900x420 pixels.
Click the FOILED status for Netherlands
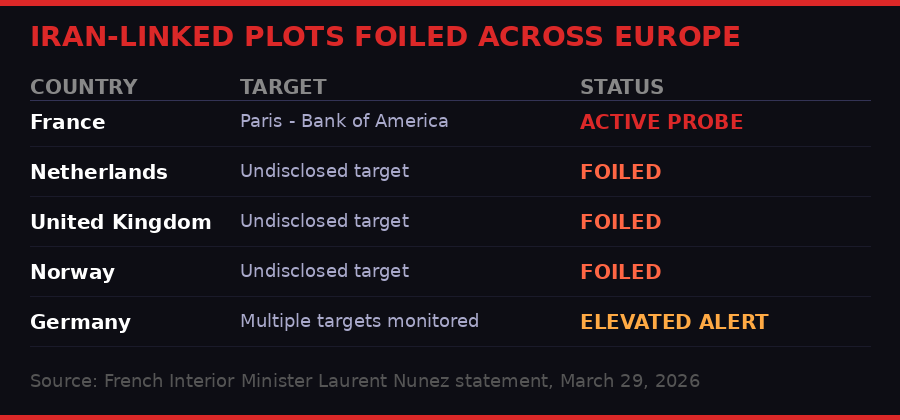[620, 172]
